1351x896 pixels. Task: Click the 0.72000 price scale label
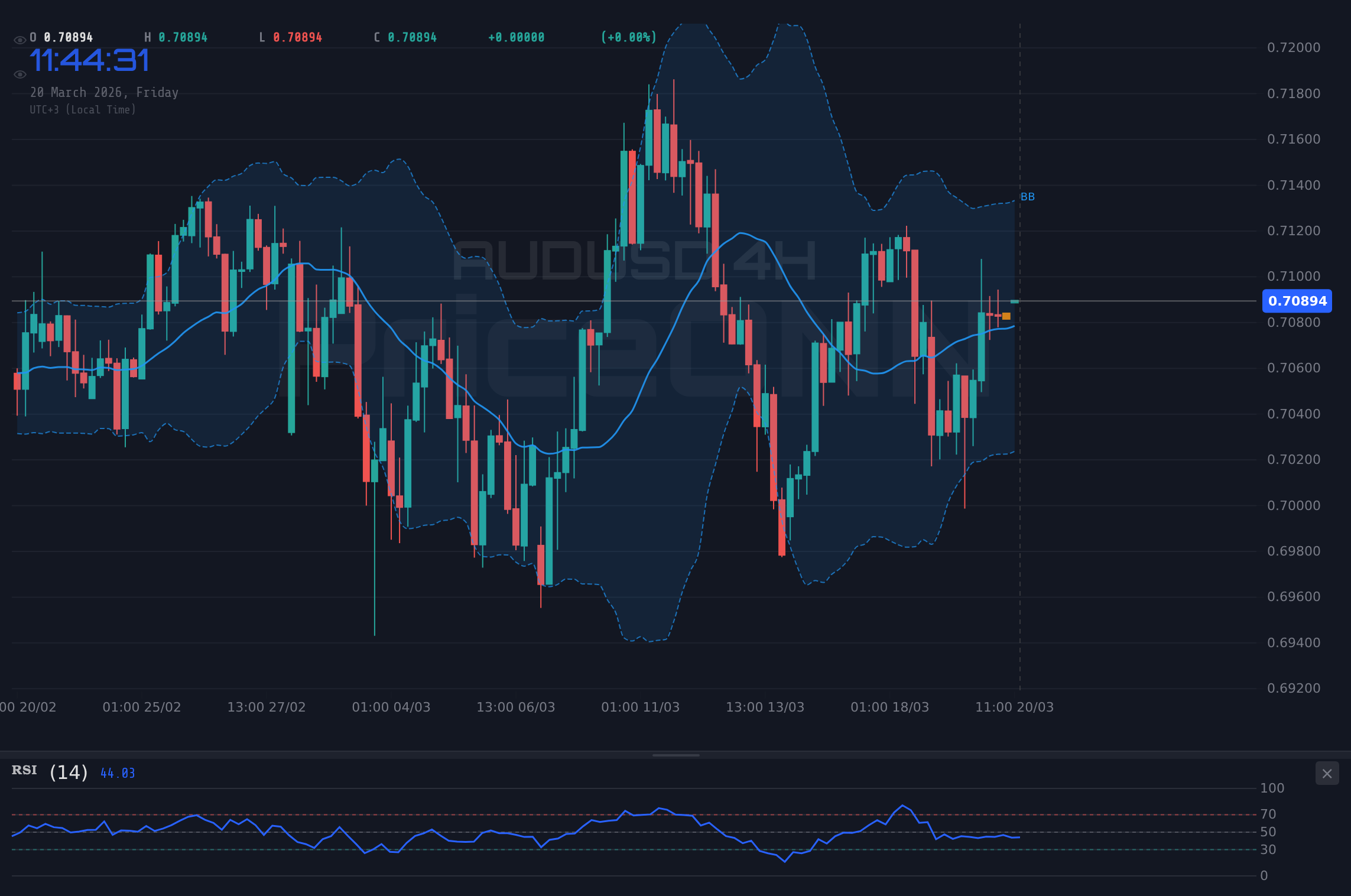1295,48
